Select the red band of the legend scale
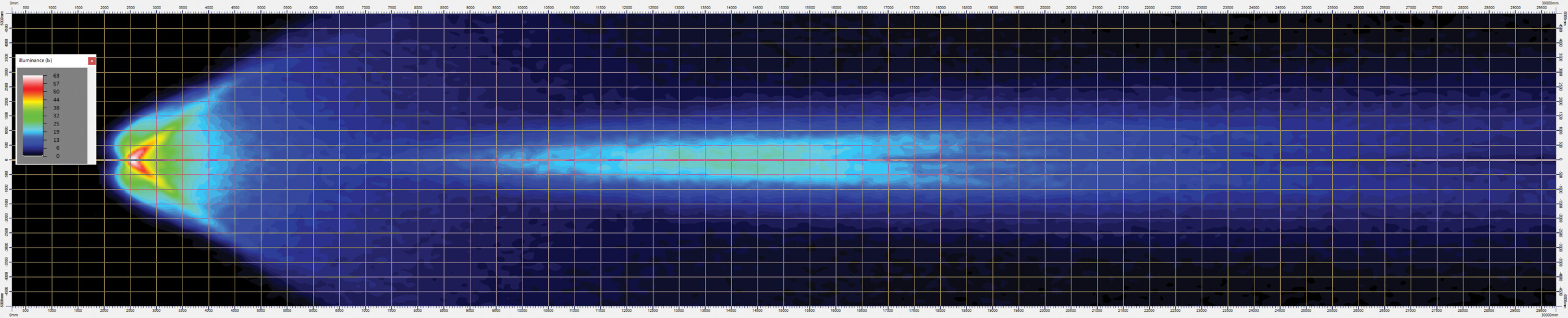Viewport: 1568px width, 318px height. (33, 90)
